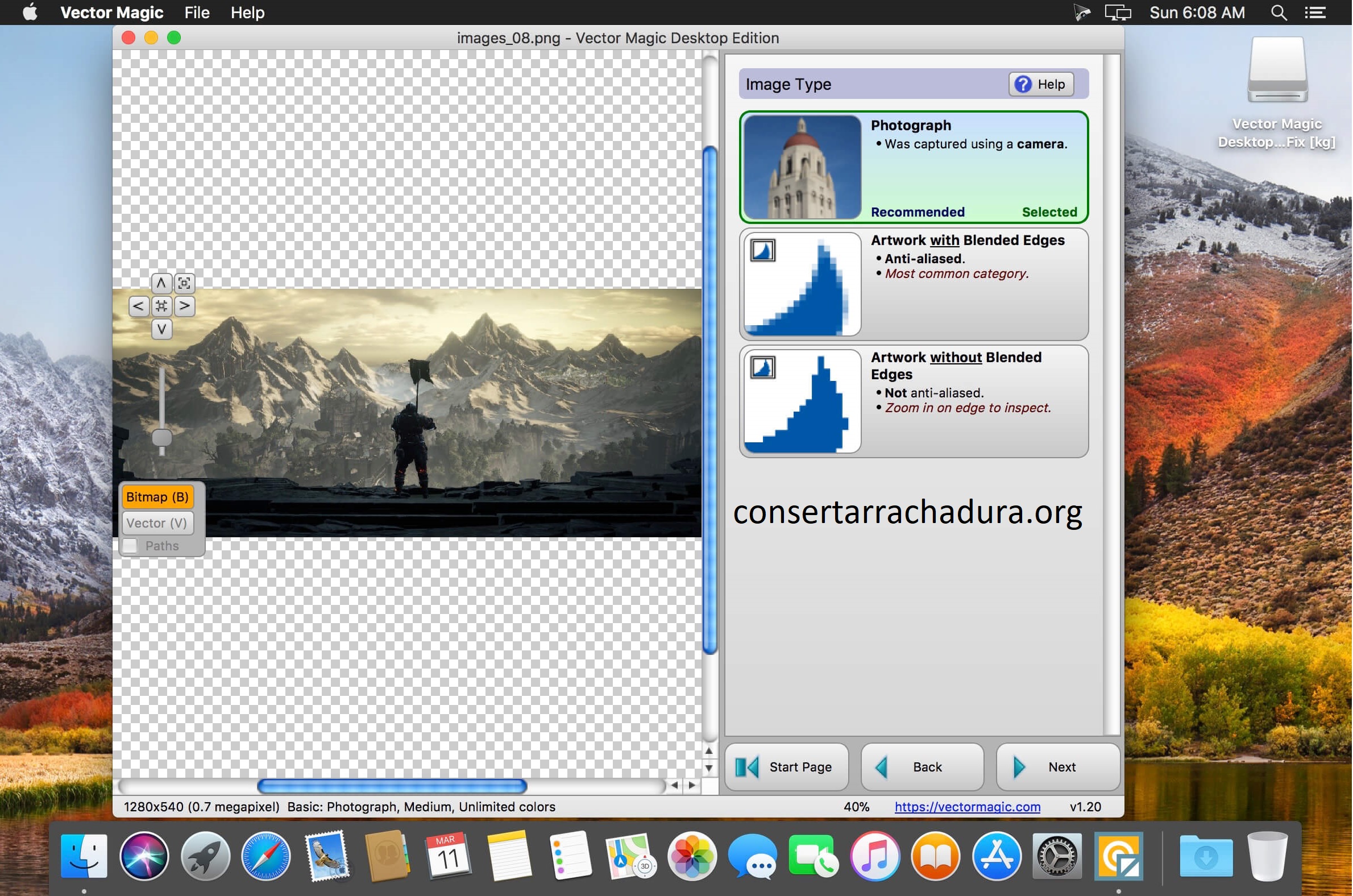Open App Store from the dock

tap(997, 856)
